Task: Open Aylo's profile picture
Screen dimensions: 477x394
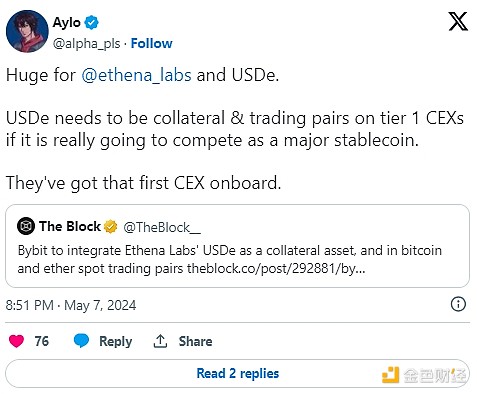Action: click(x=27, y=31)
